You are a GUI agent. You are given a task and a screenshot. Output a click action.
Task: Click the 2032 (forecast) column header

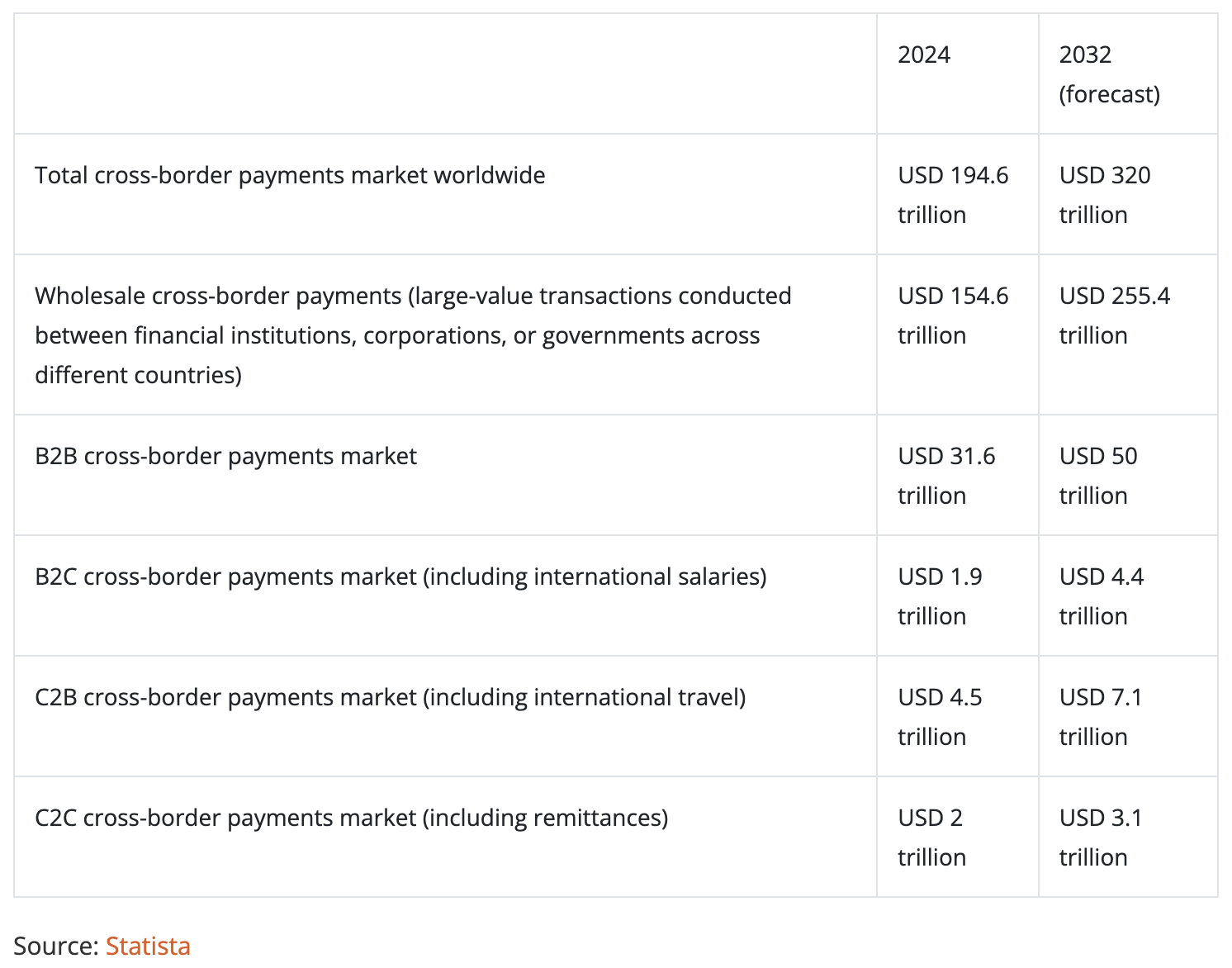[1109, 74]
